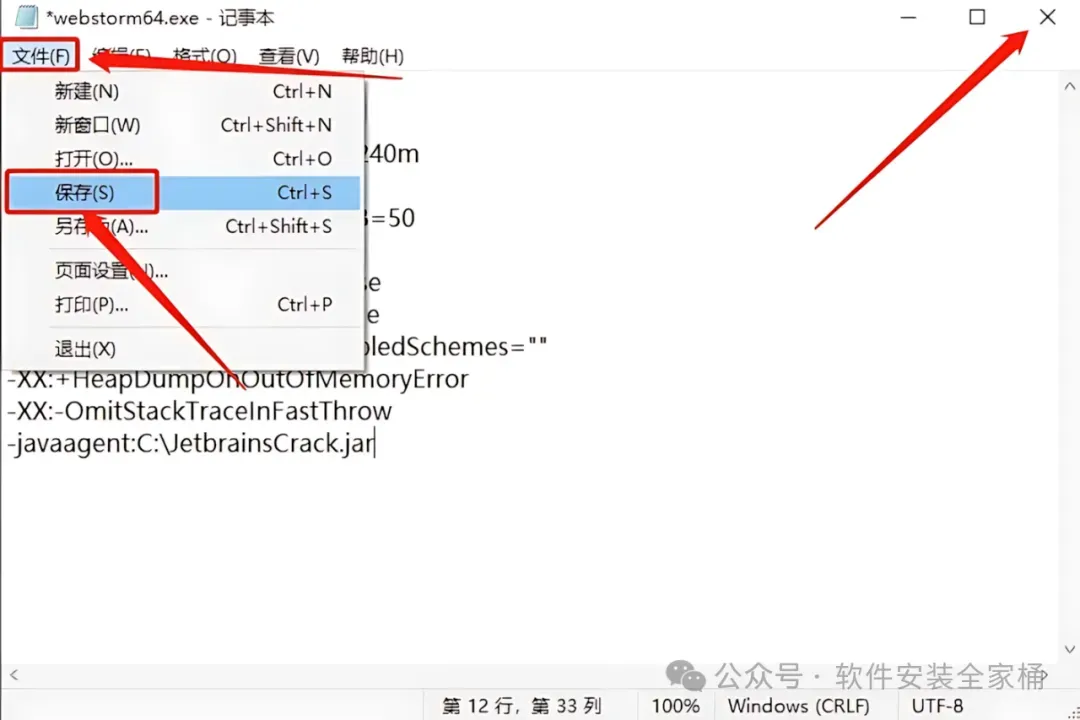Open the 帮助(H) menu
Screen dimensions: 1080x720
pyautogui.click(x=373, y=56)
